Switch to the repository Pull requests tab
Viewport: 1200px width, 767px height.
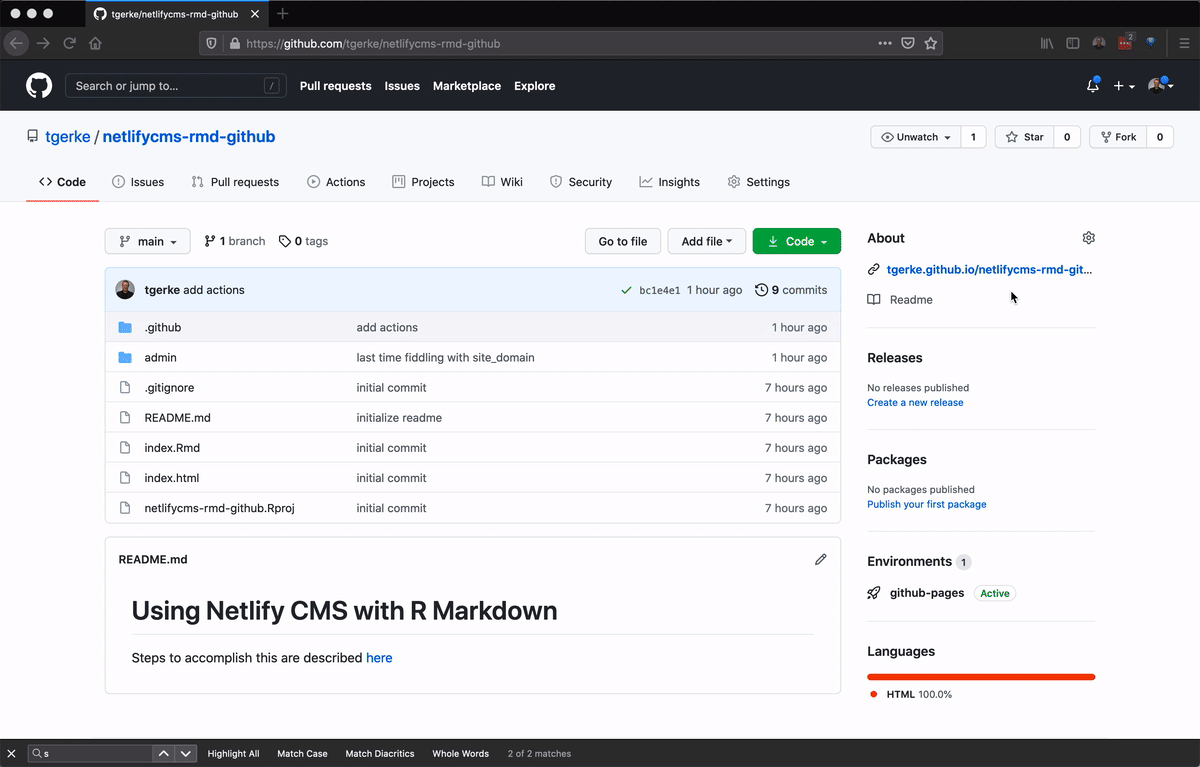[234, 182]
